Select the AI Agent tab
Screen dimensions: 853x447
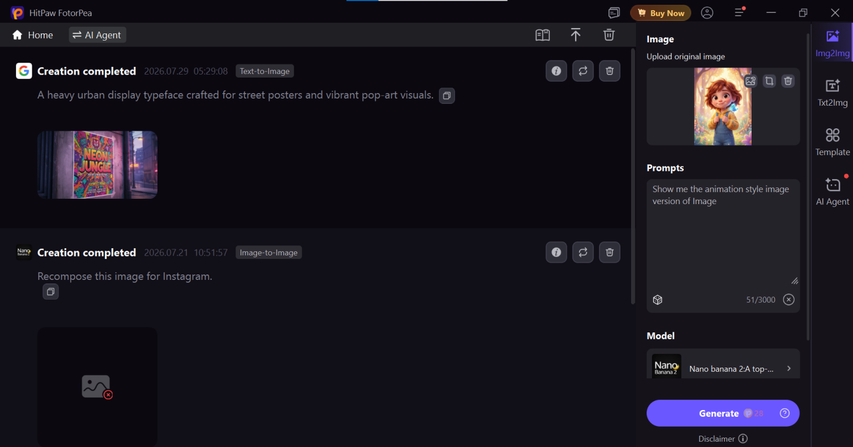coord(97,35)
